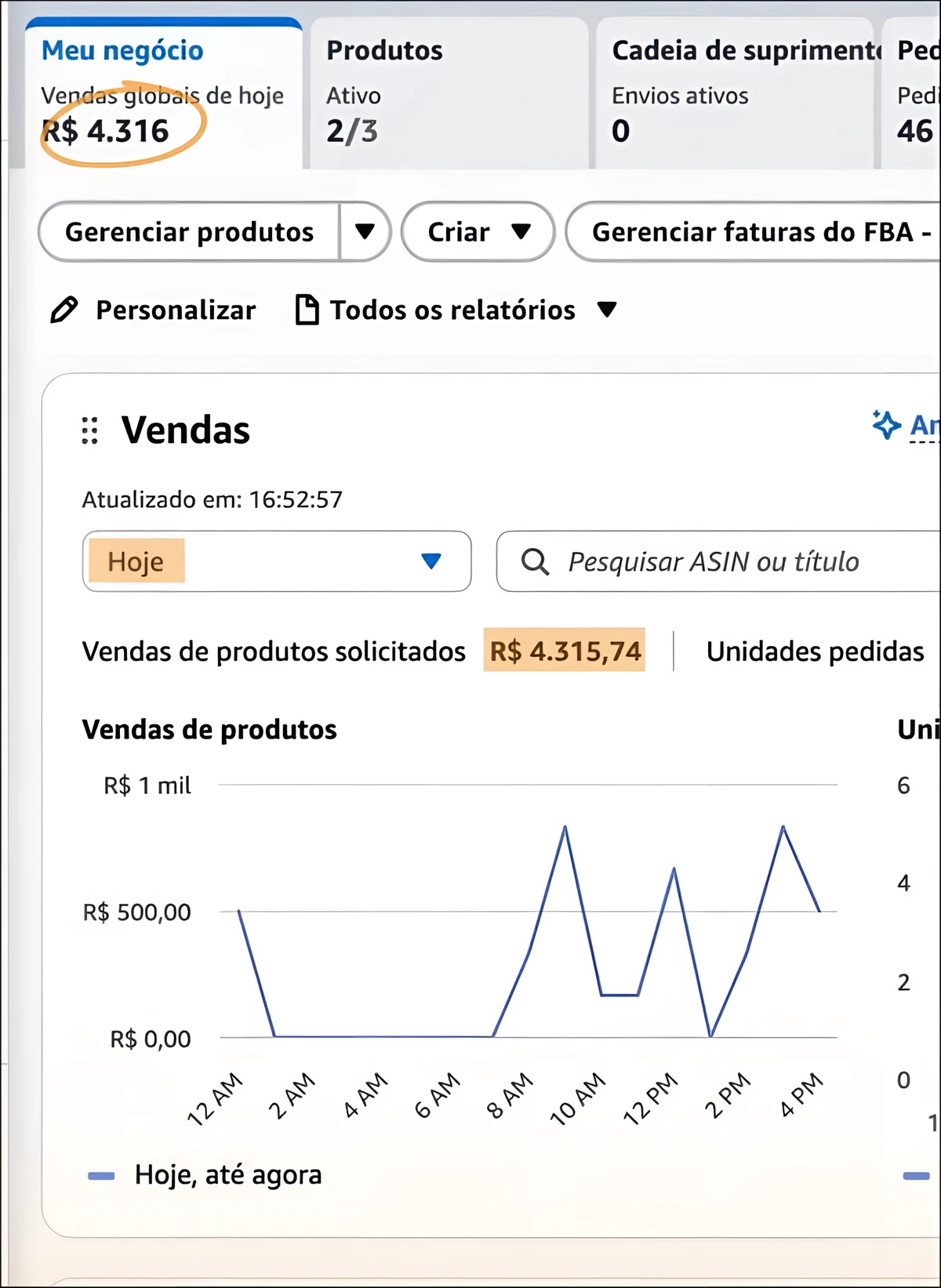Click the R$ 1 mil axis label
This screenshot has height=1288, width=941.
tap(147, 785)
